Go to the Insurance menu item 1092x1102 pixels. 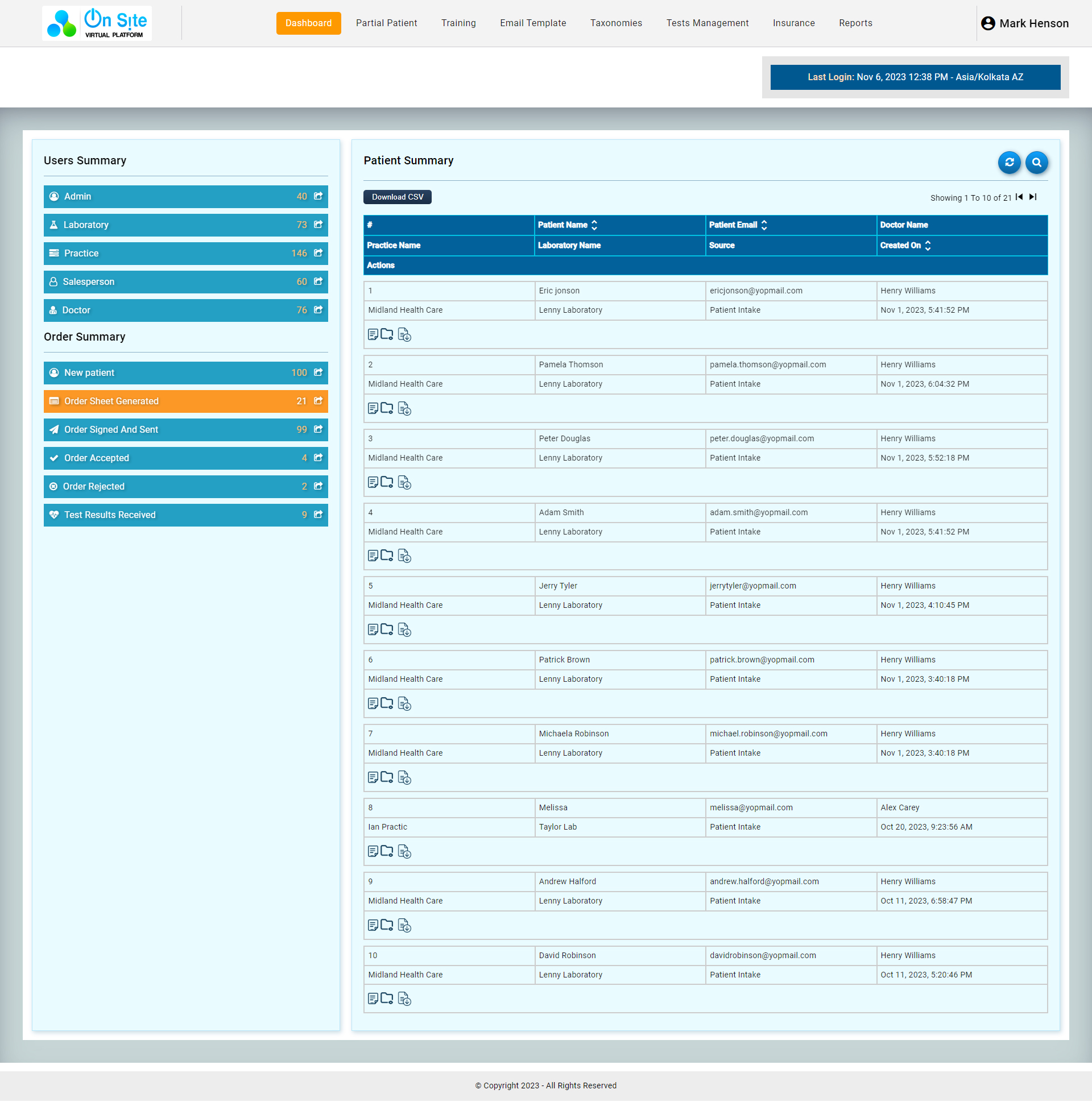[793, 23]
